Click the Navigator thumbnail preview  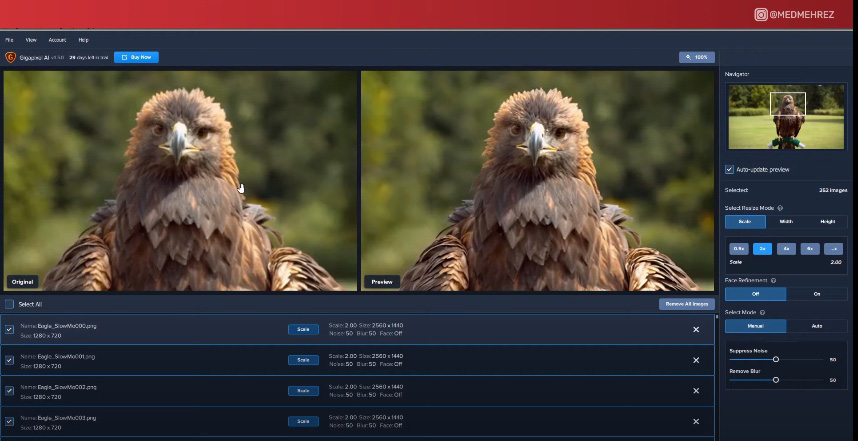786,116
